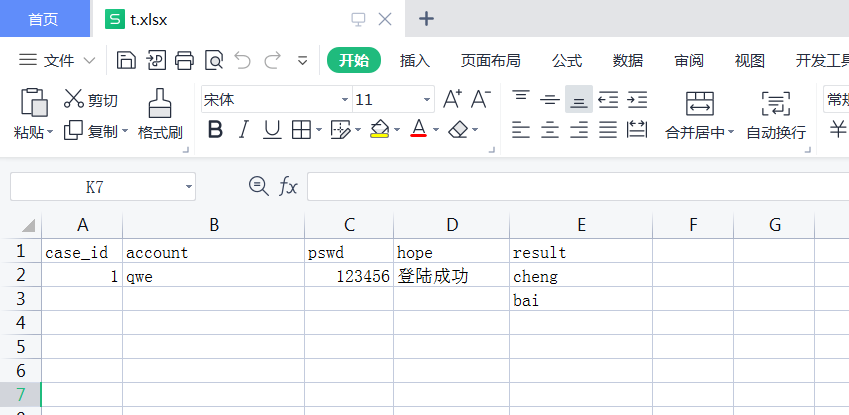The image size is (849, 415).
Task: Click Merge and Center (合并居中) icon
Action: [700, 103]
